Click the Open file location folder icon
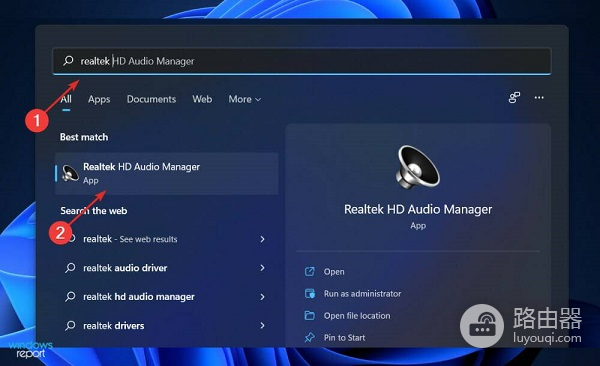Image resolution: width=600 pixels, height=366 pixels. tap(310, 315)
